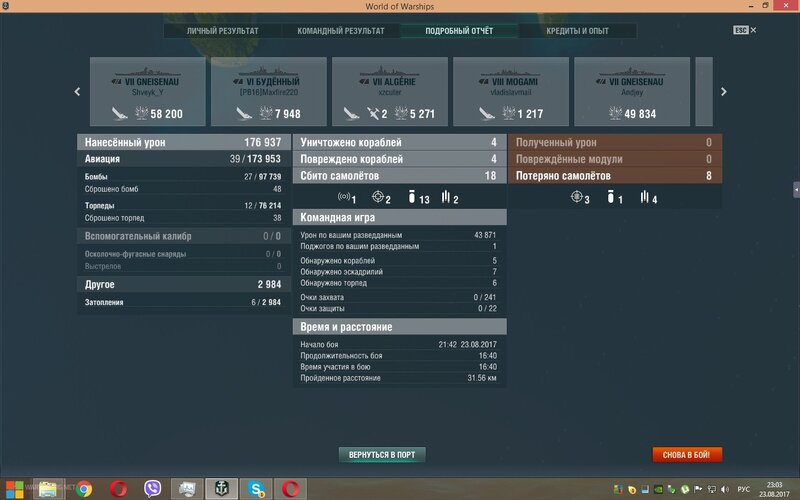
Task: Switch to Личный результат tab
Action: click(222, 31)
